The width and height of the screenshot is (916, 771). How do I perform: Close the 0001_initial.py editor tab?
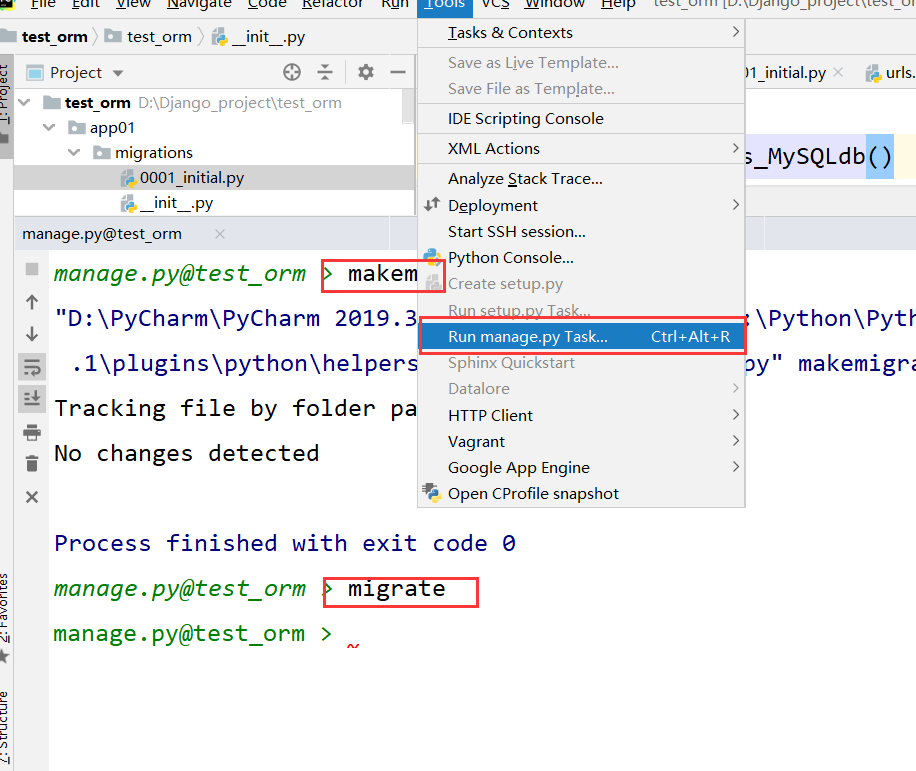(x=838, y=72)
